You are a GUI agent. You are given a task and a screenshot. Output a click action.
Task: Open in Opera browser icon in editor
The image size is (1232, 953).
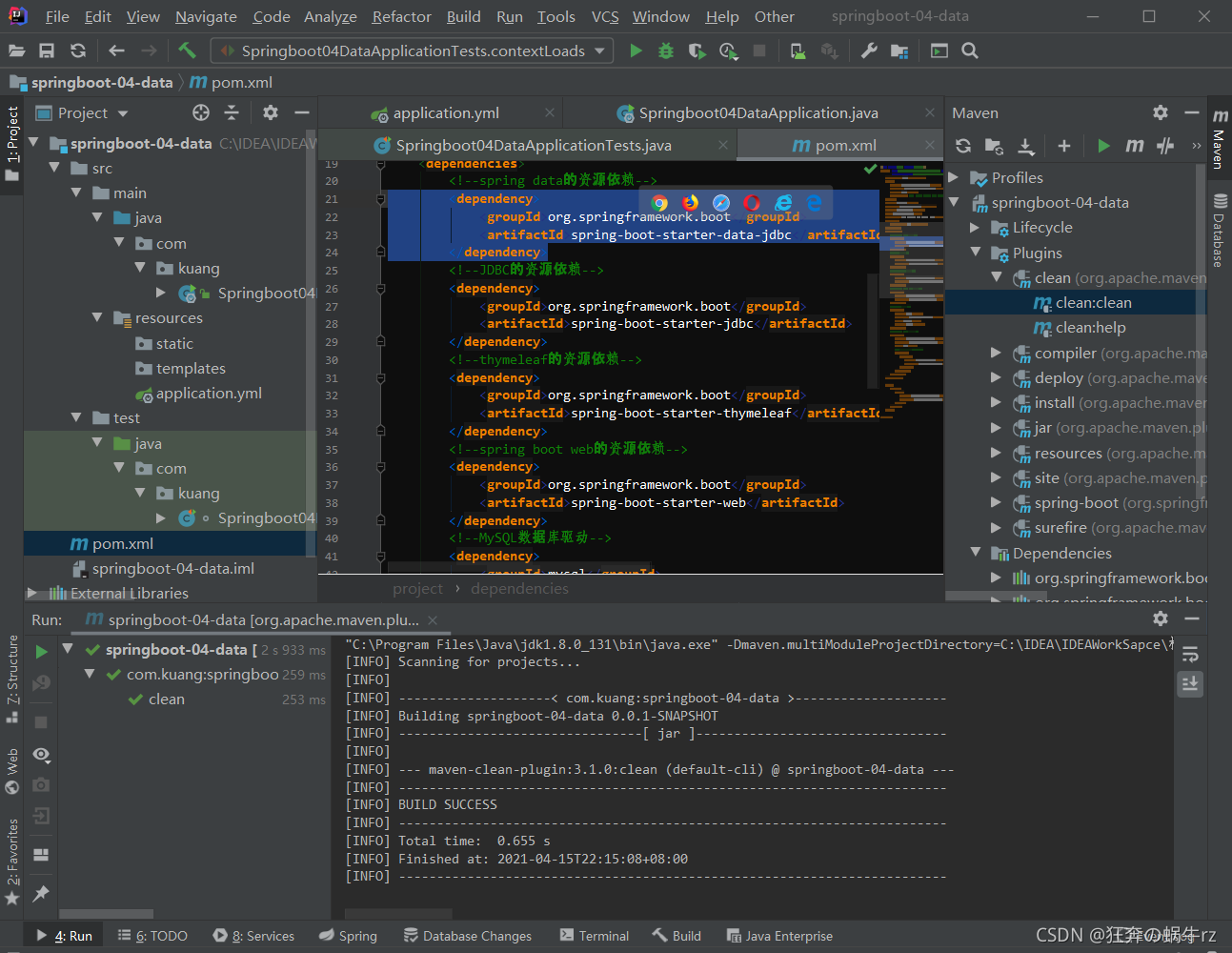tap(752, 202)
